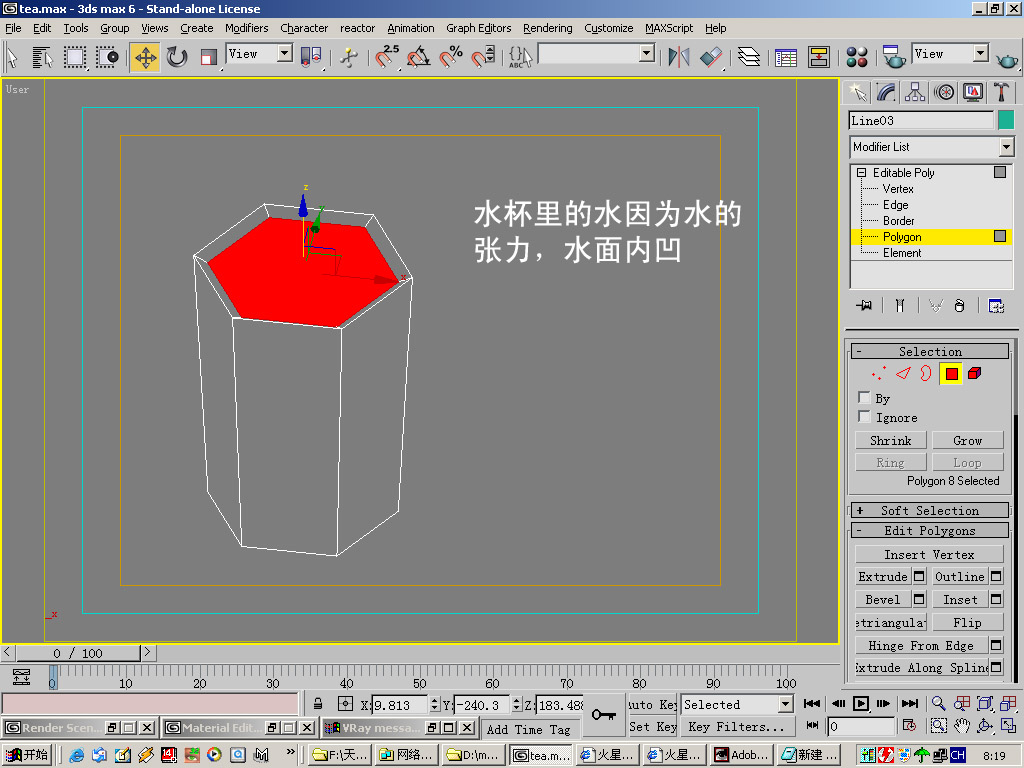The width and height of the screenshot is (1024, 768).
Task: Toggle the Set Key animation mode
Action: click(x=652, y=726)
